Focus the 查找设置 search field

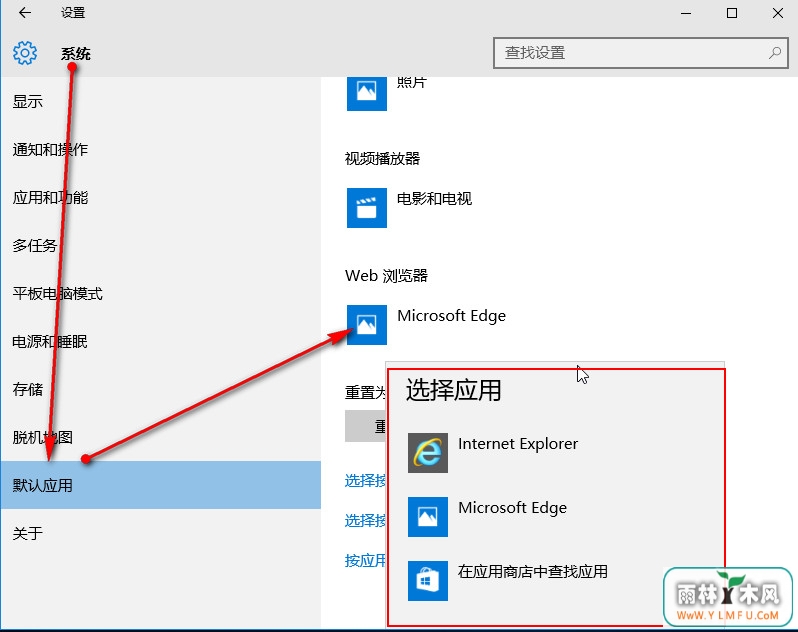[x=640, y=52]
